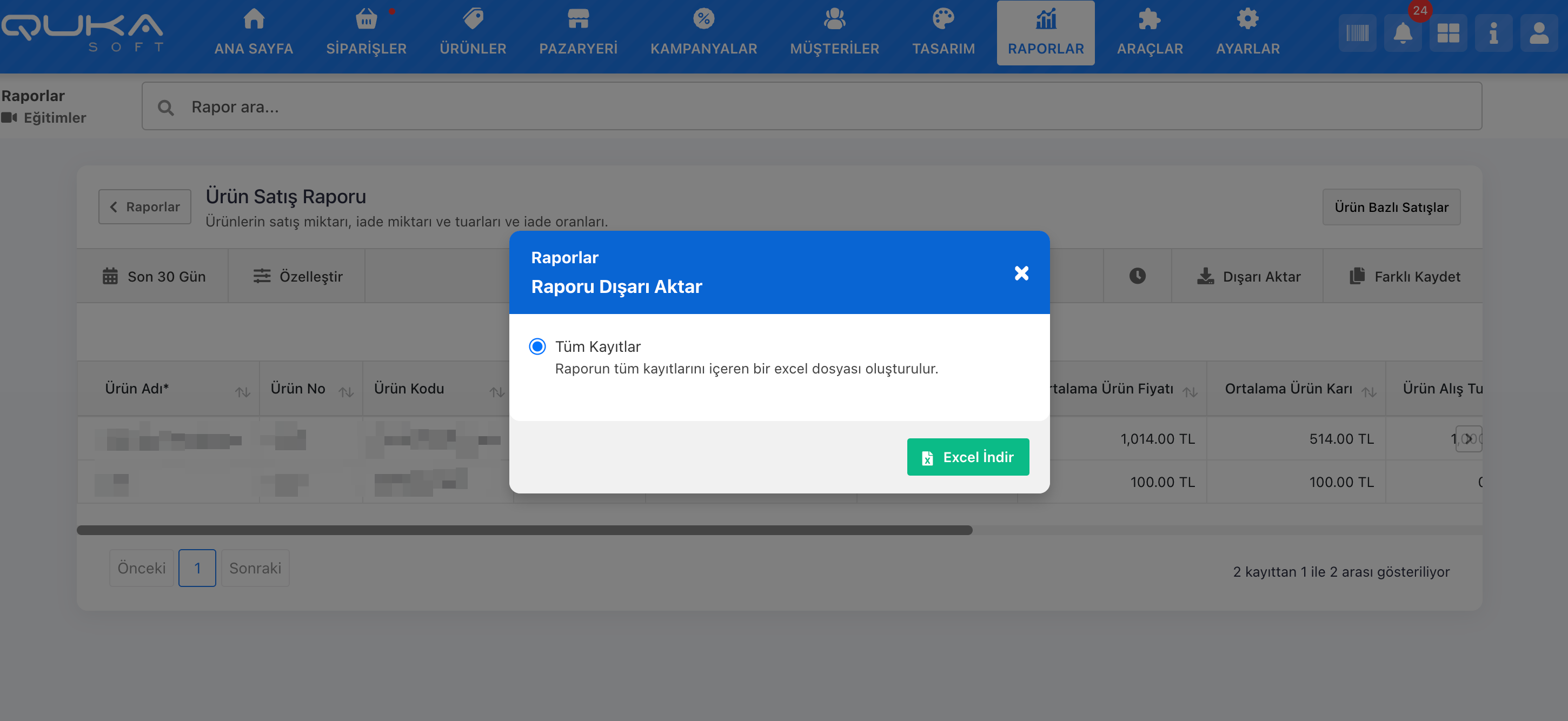Select the Tüm Kayıtlar radio button
Viewport: 1568px width, 721px height.
pos(537,346)
